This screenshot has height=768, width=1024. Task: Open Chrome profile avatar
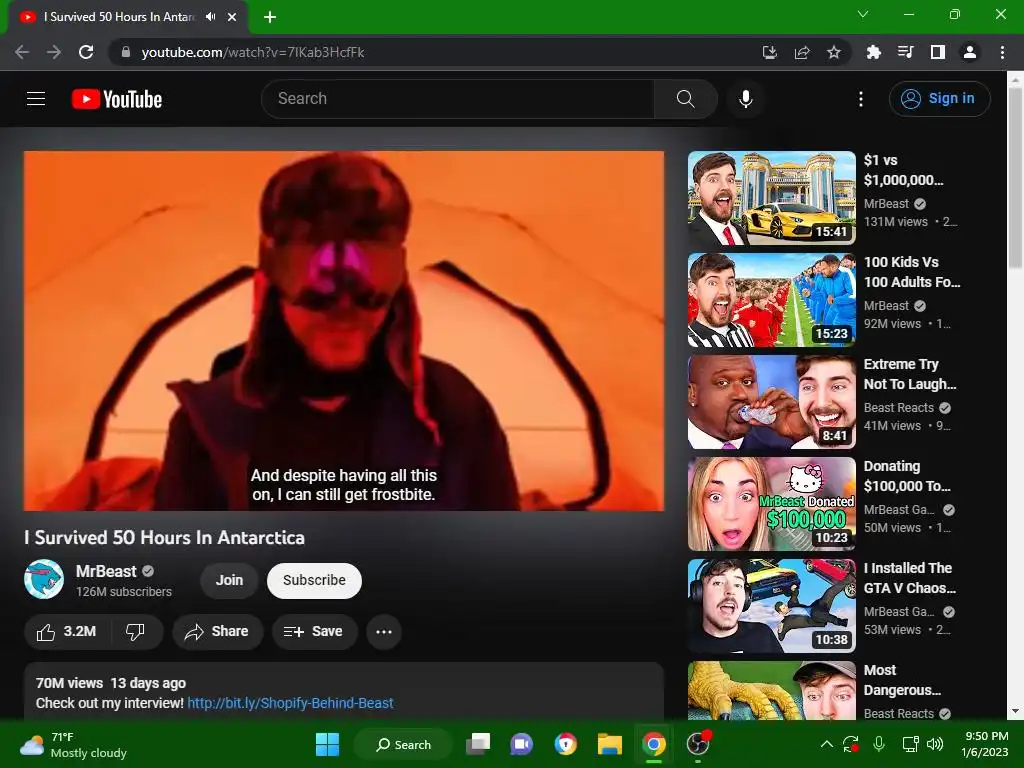[970, 52]
